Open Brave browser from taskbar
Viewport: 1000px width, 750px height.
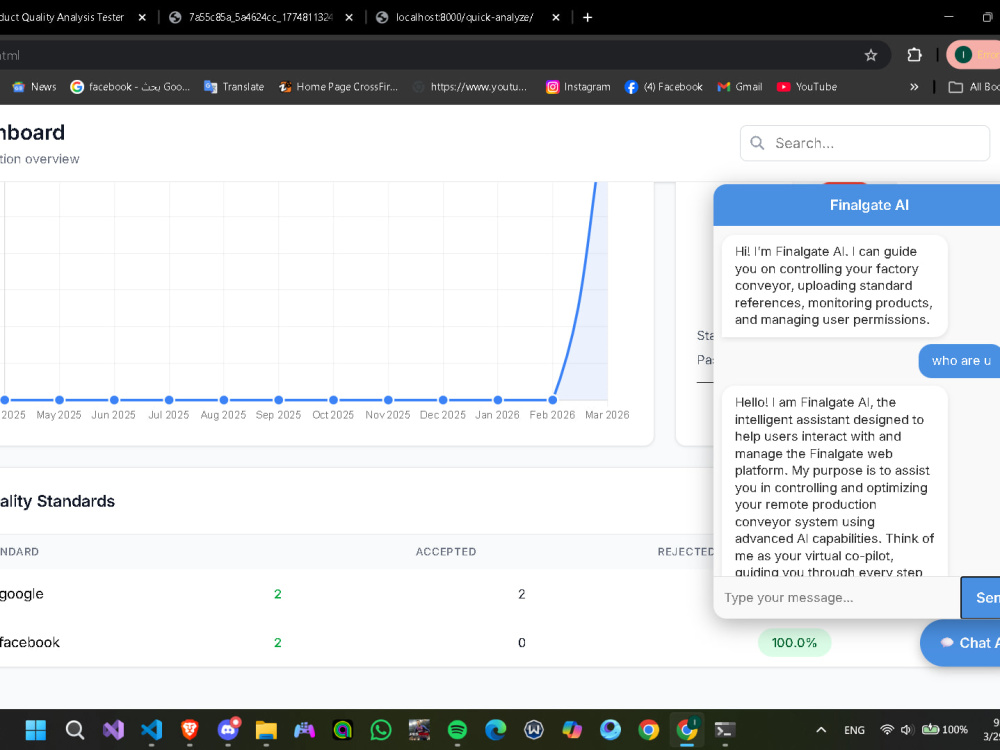(189, 730)
